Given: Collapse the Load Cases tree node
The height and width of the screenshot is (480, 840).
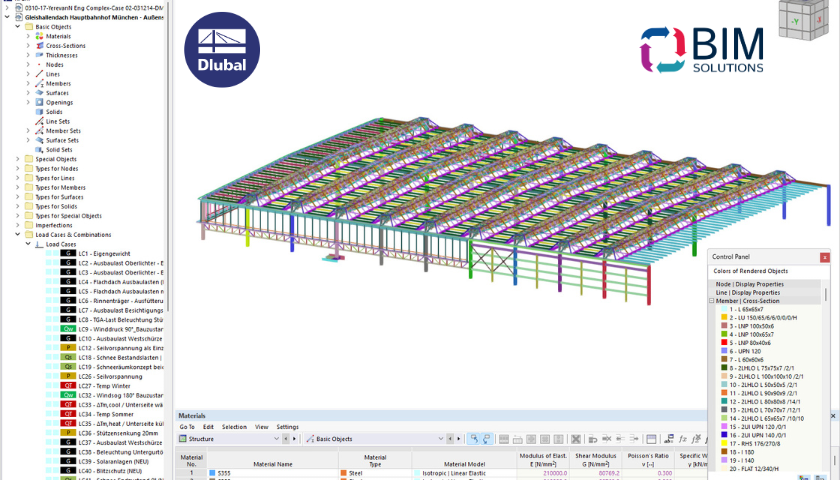Looking at the screenshot, I should click(x=28, y=244).
